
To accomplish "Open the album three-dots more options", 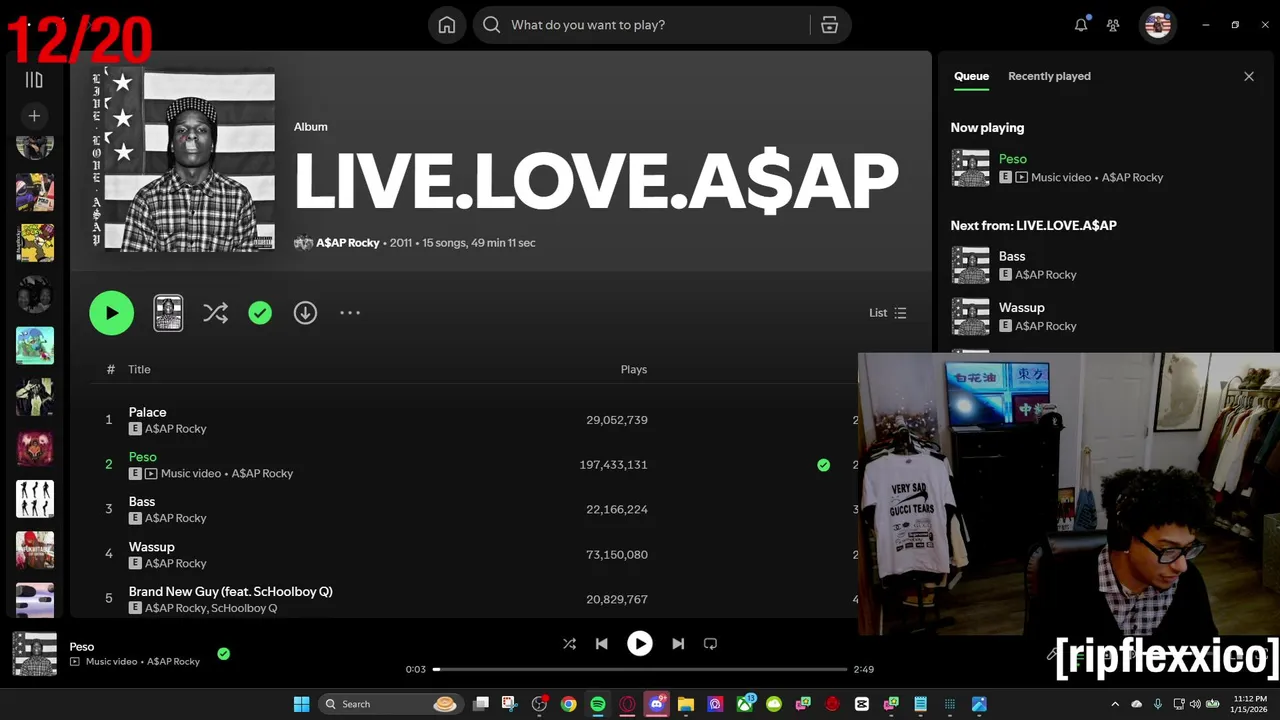I will [x=350, y=313].
